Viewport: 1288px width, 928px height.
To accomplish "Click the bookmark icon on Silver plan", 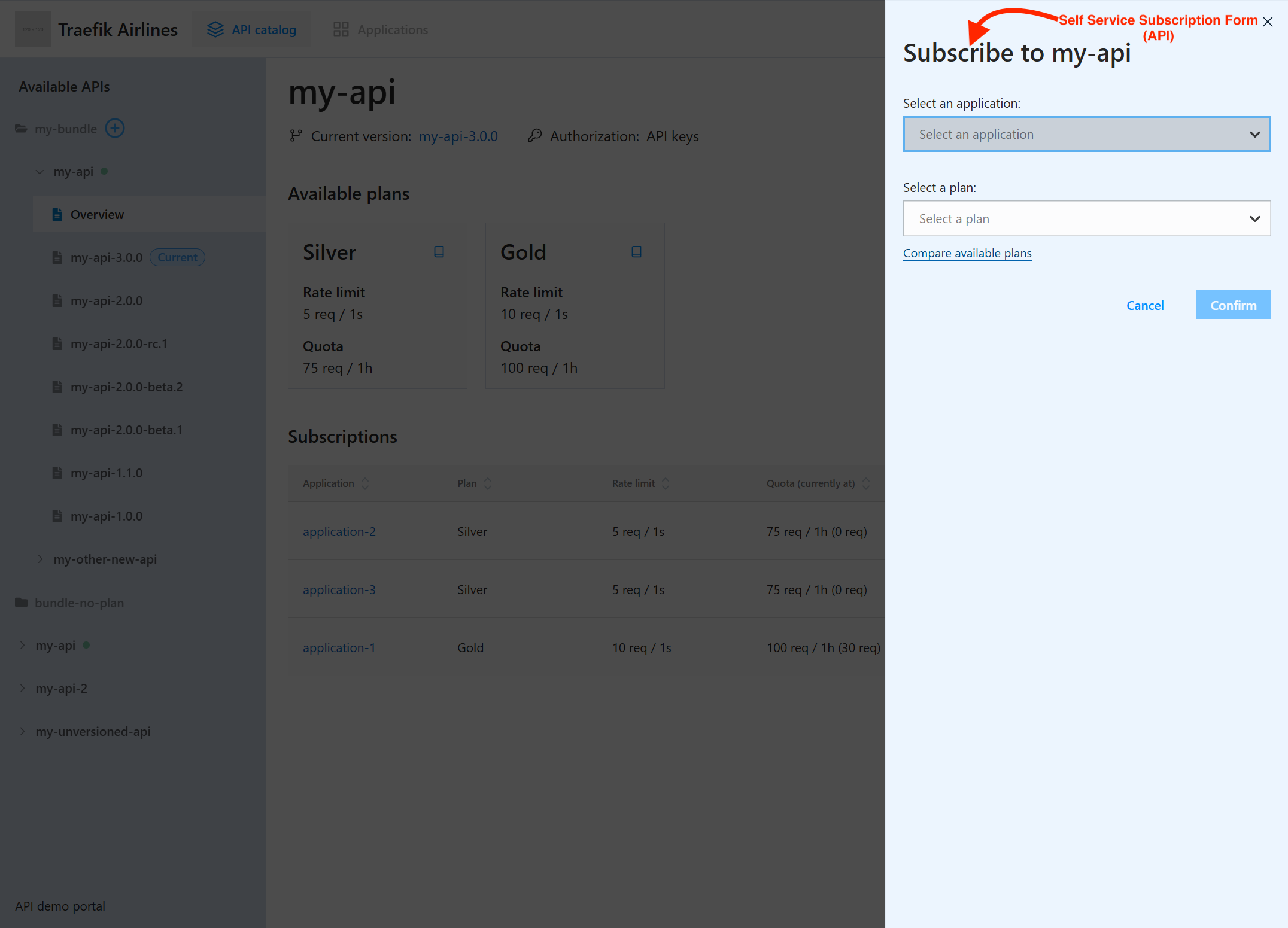I will [x=438, y=252].
